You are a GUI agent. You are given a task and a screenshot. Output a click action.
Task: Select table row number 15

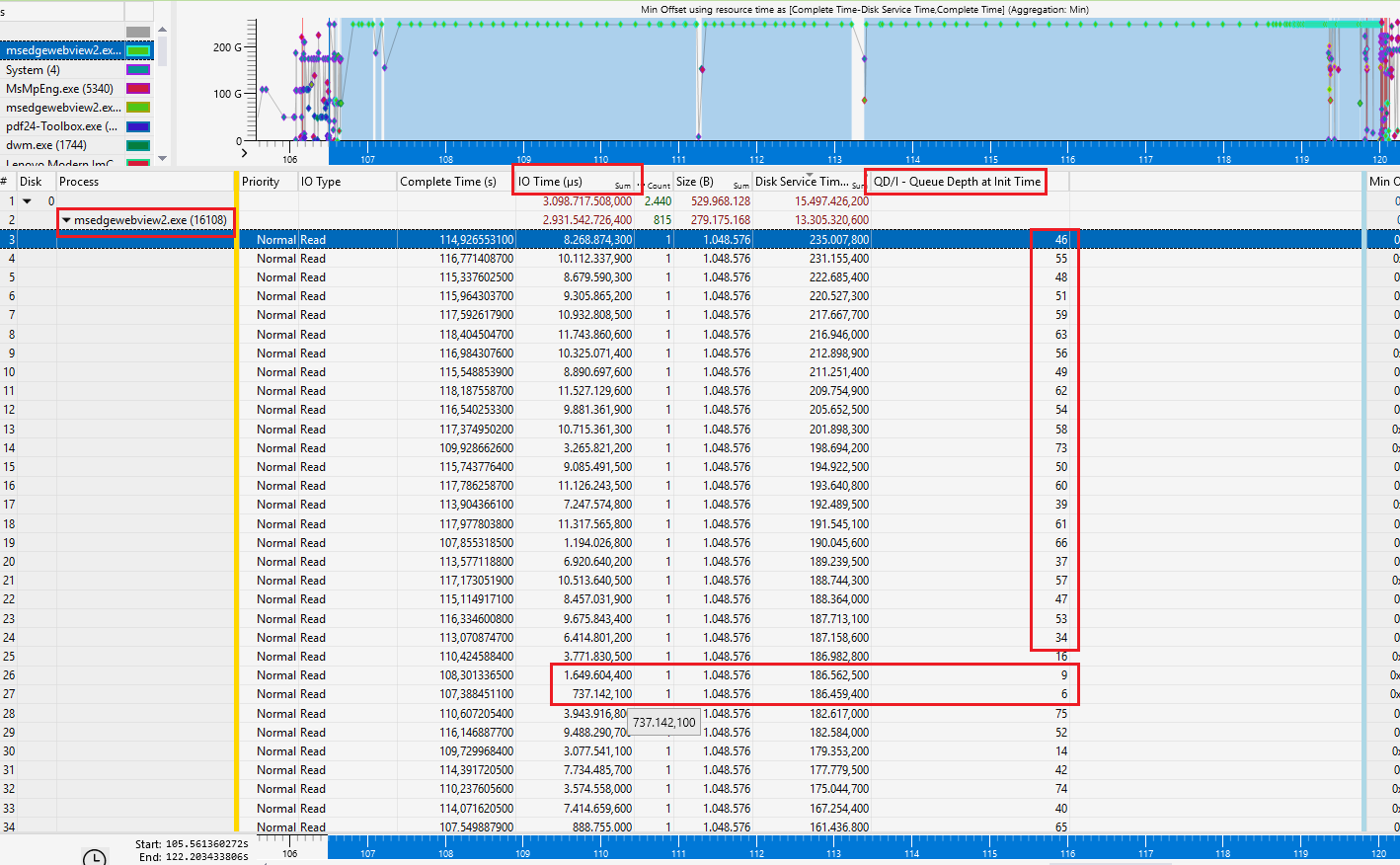(9, 467)
